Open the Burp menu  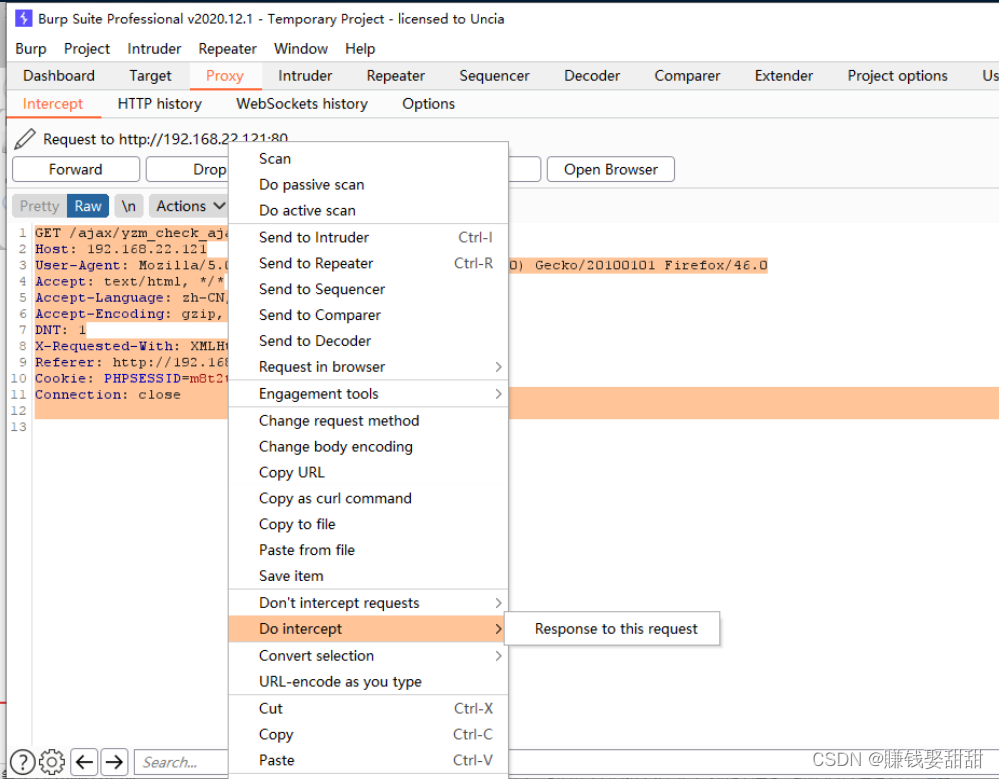(31, 48)
